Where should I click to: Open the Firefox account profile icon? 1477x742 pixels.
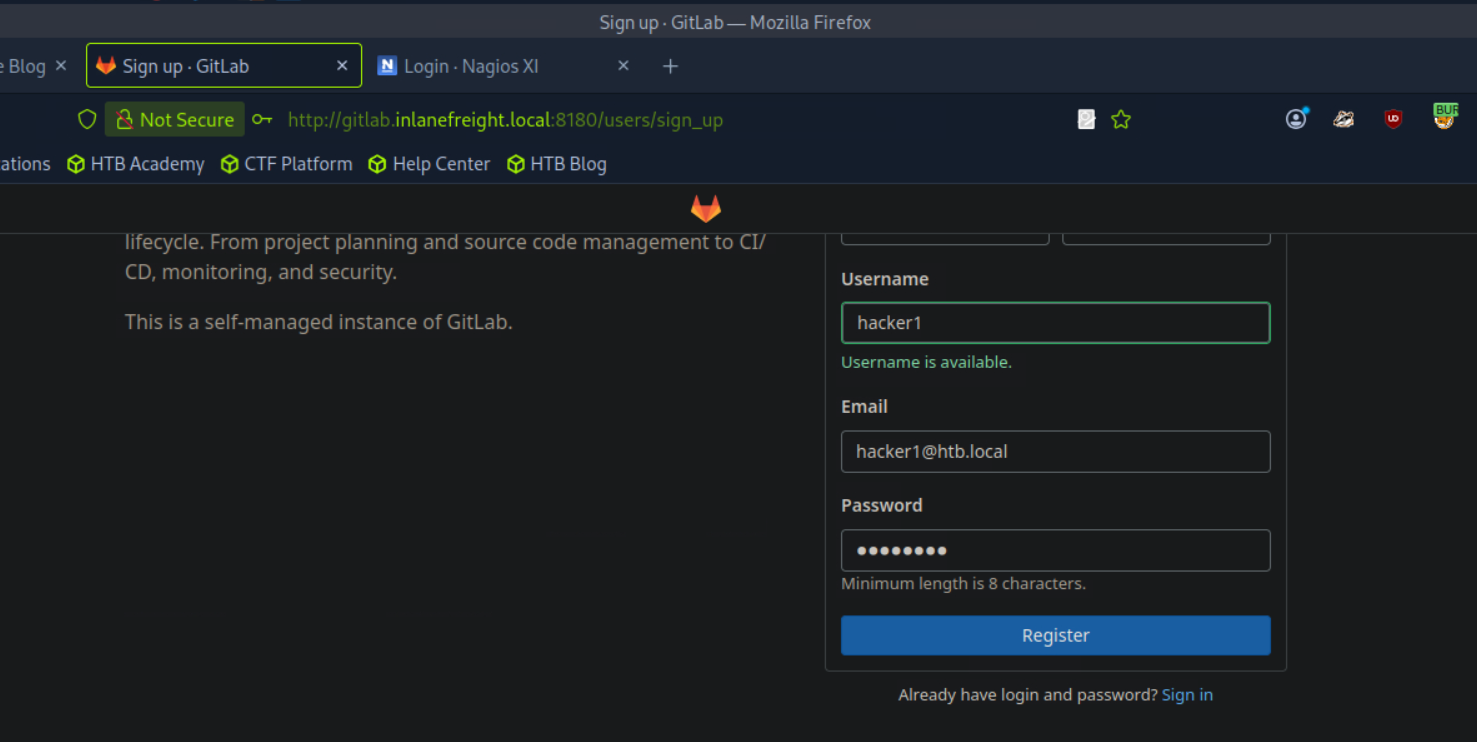pyautogui.click(x=1296, y=119)
